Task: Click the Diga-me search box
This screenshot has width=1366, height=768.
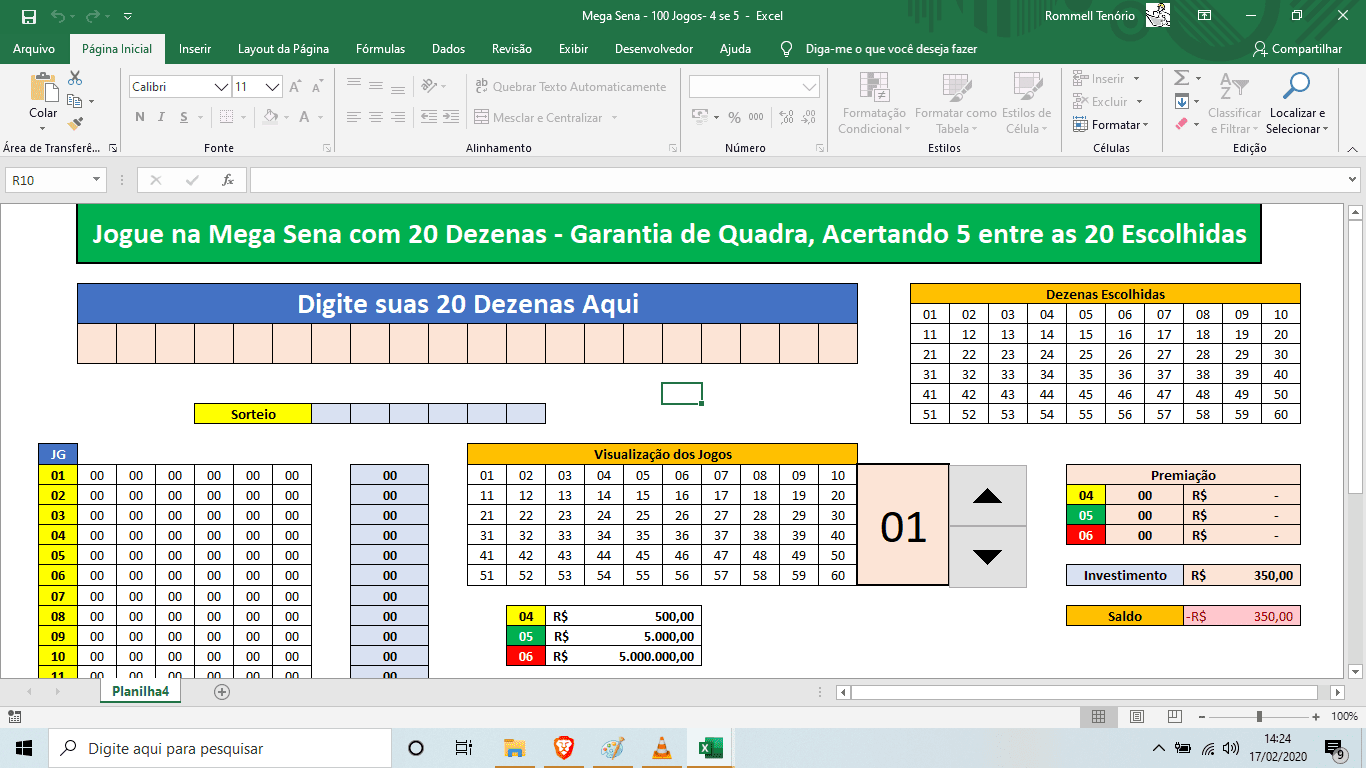Action: point(879,49)
